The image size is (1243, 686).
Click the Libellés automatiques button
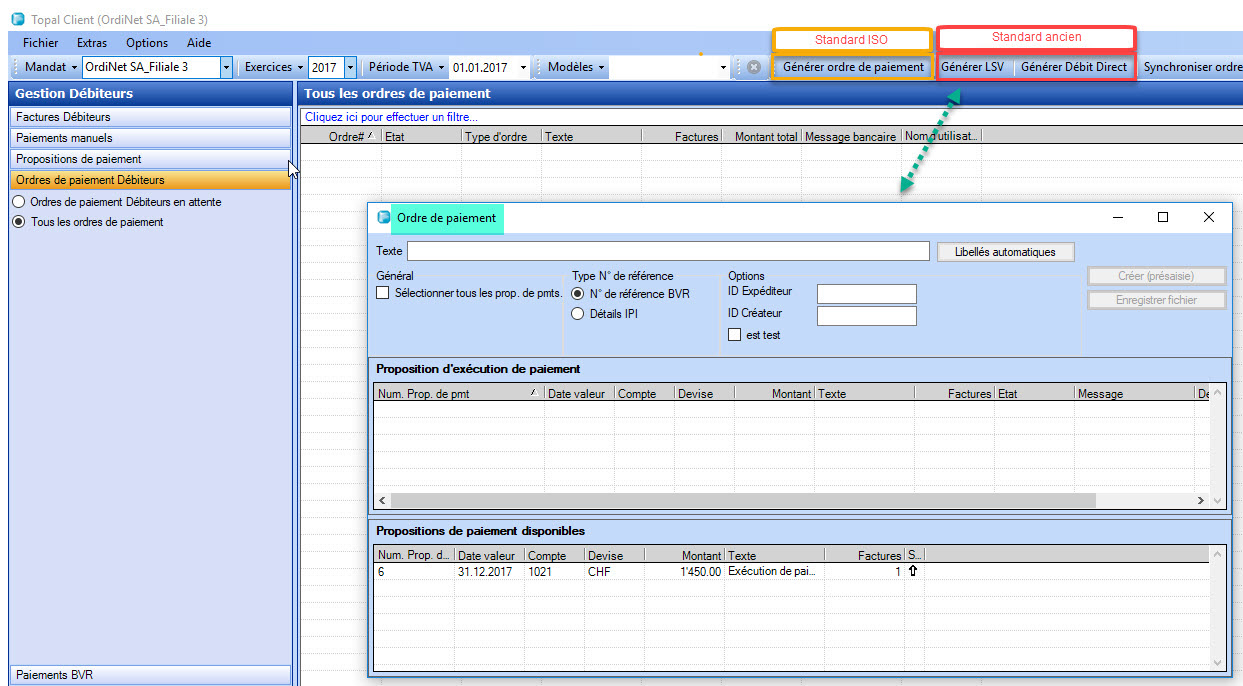click(x=1005, y=251)
